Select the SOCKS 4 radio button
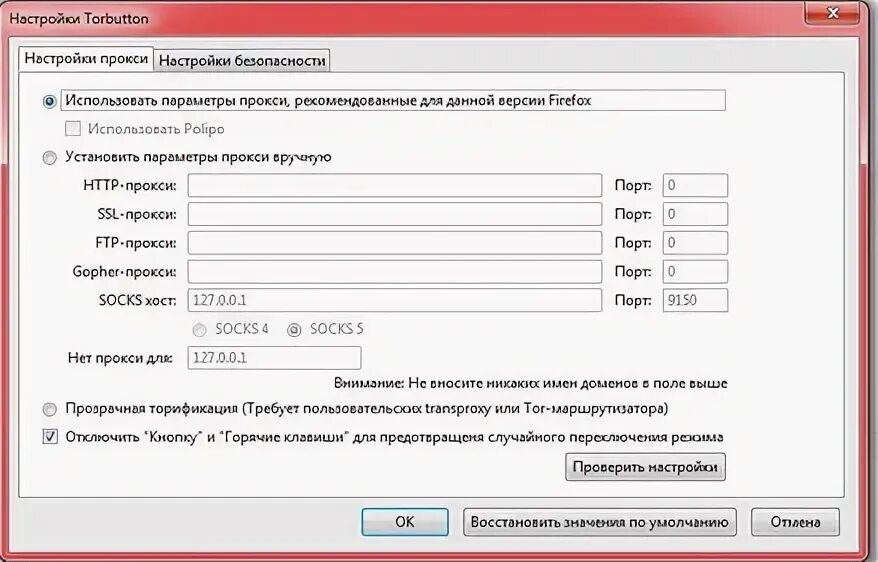Screen dimensions: 878x562 tap(199, 330)
